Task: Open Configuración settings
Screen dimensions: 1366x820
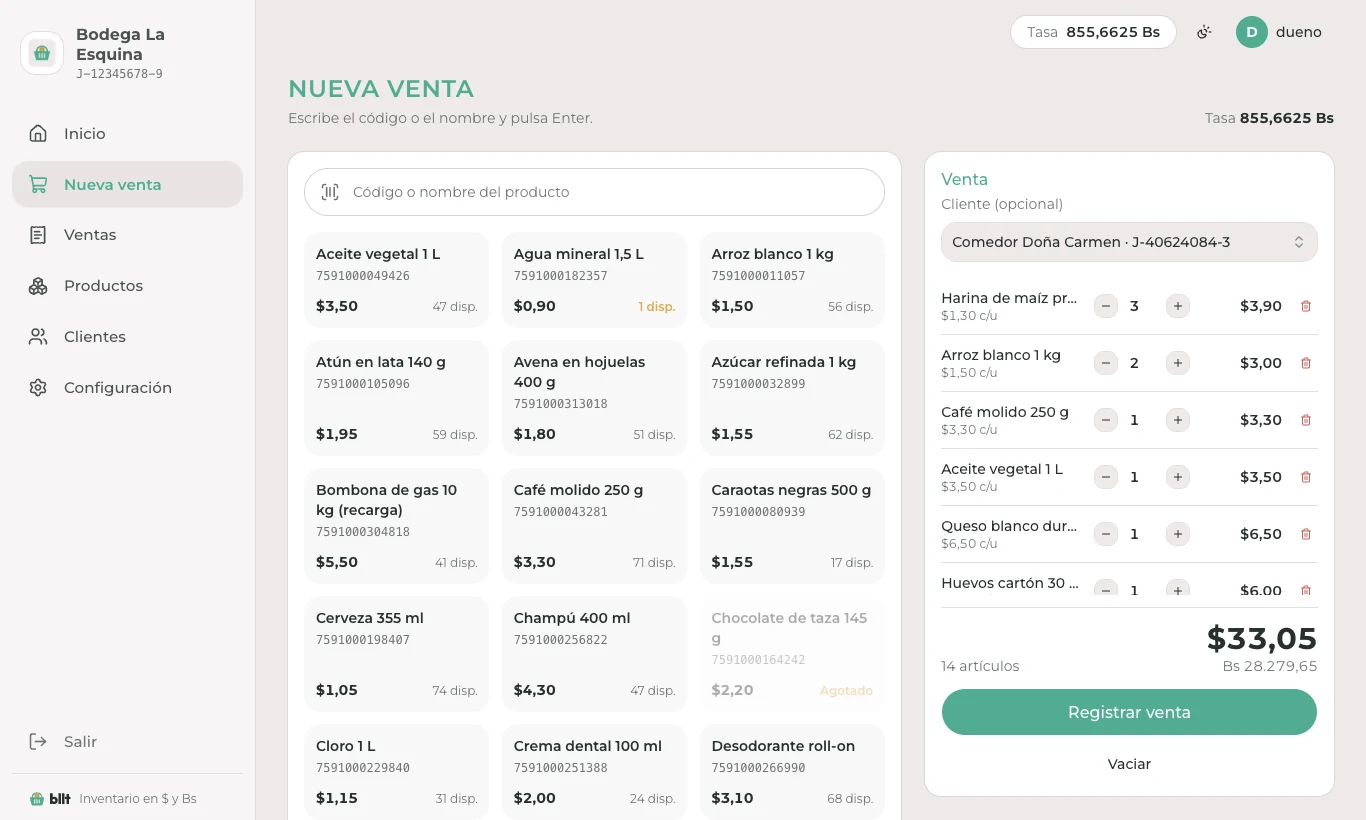Action: (127, 388)
